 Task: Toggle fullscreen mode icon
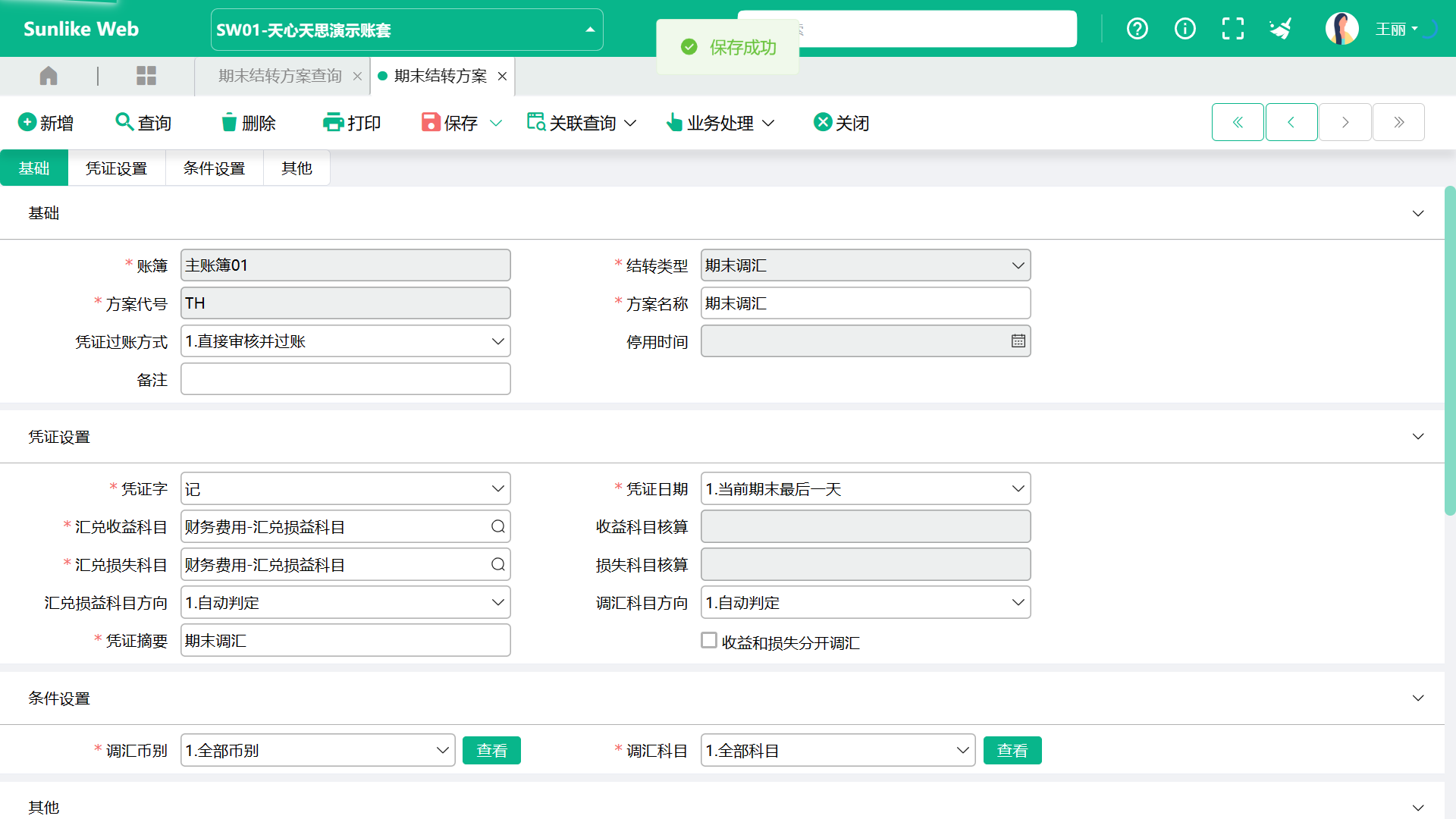coord(1232,29)
